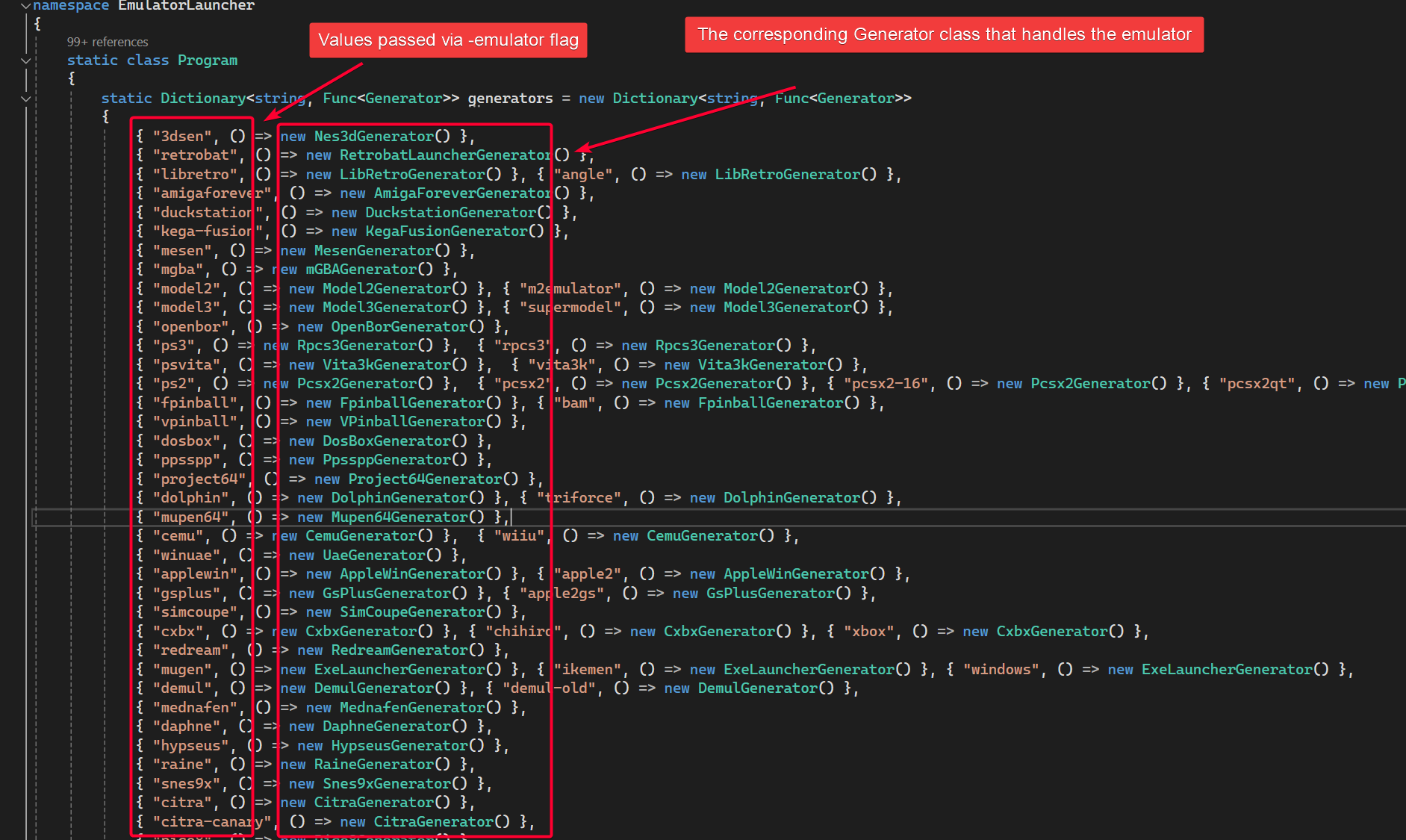Viewport: 1406px width, 840px height.
Task: Click the KegaFusionGenerator class name
Action: click(447, 231)
